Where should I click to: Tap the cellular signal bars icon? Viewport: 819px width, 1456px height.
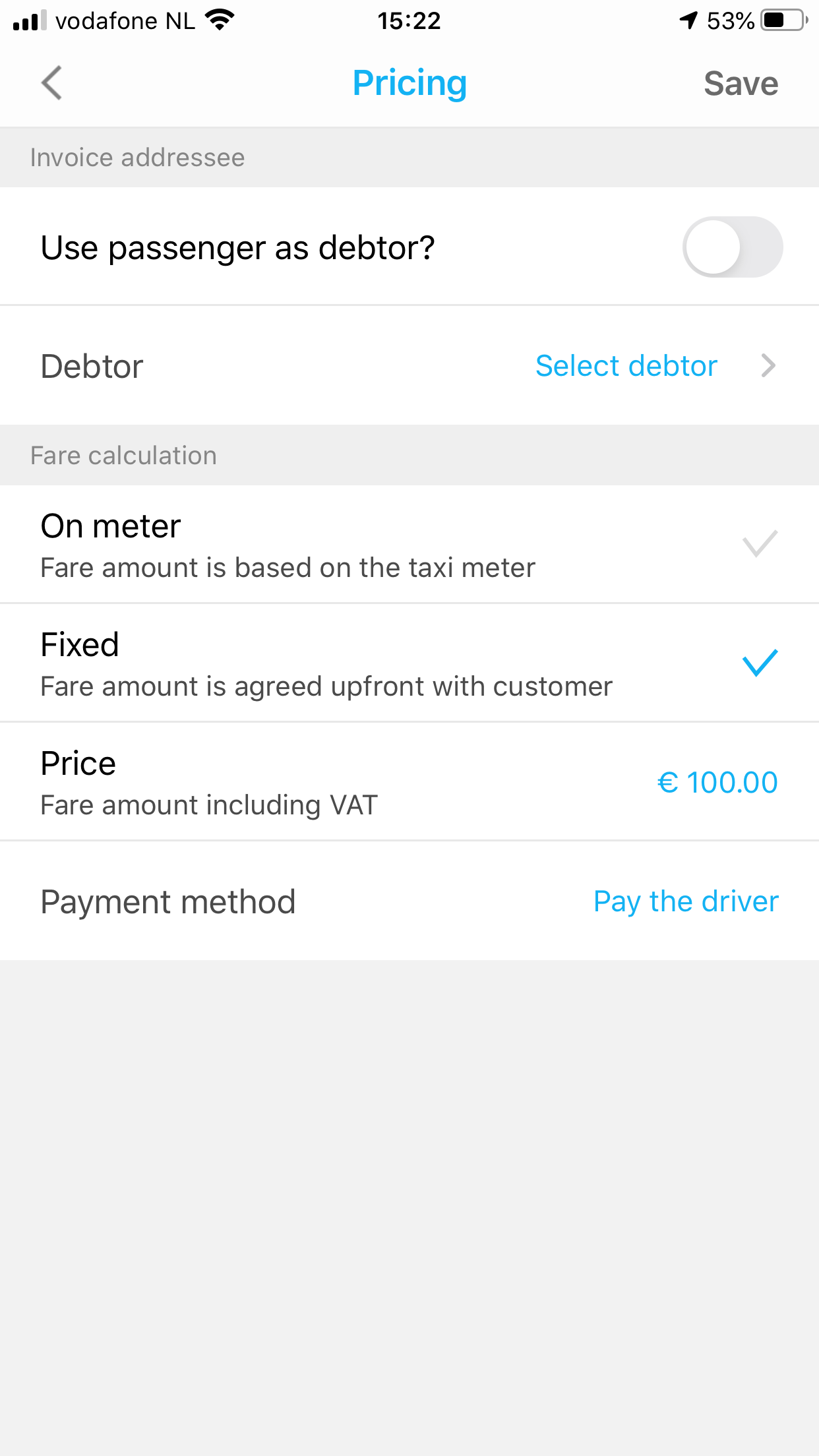(x=30, y=20)
